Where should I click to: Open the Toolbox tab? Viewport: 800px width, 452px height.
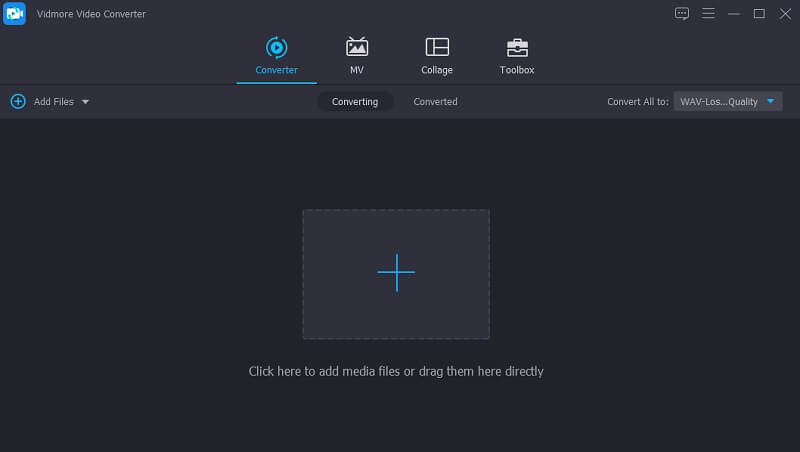(x=517, y=57)
